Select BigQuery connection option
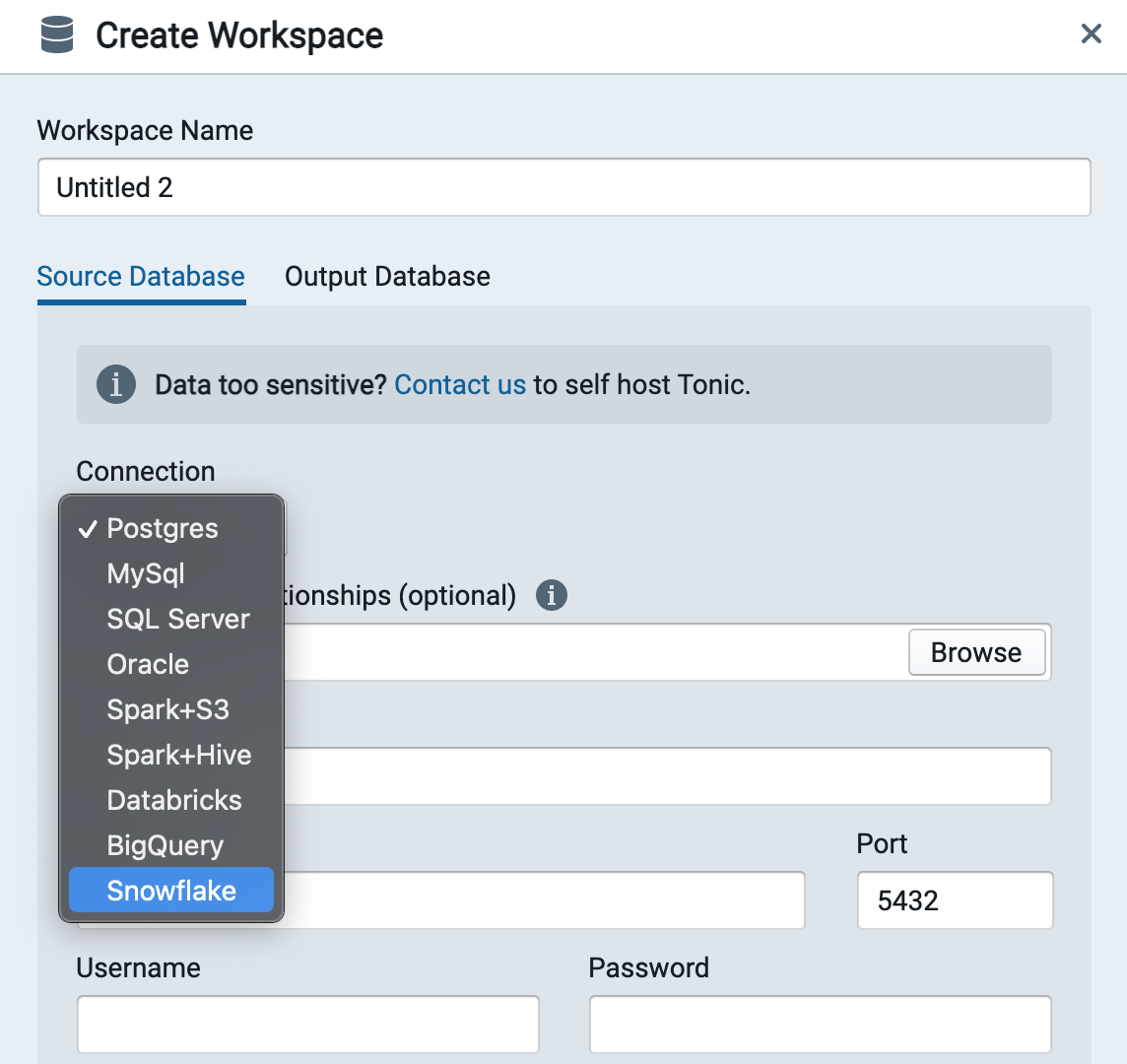The image size is (1127, 1064). [171, 845]
